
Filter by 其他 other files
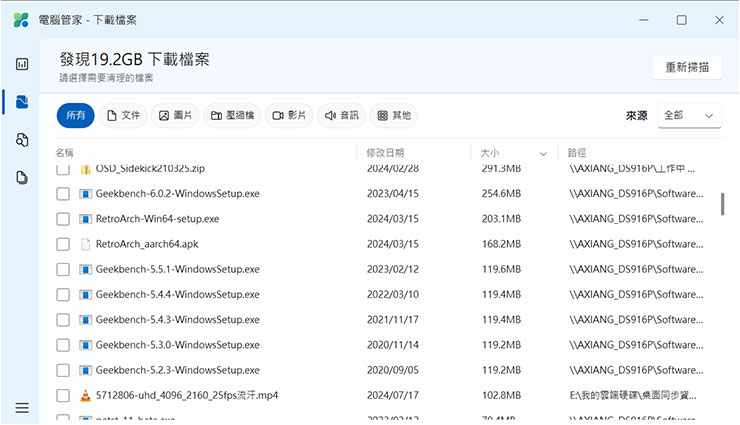click(394, 116)
